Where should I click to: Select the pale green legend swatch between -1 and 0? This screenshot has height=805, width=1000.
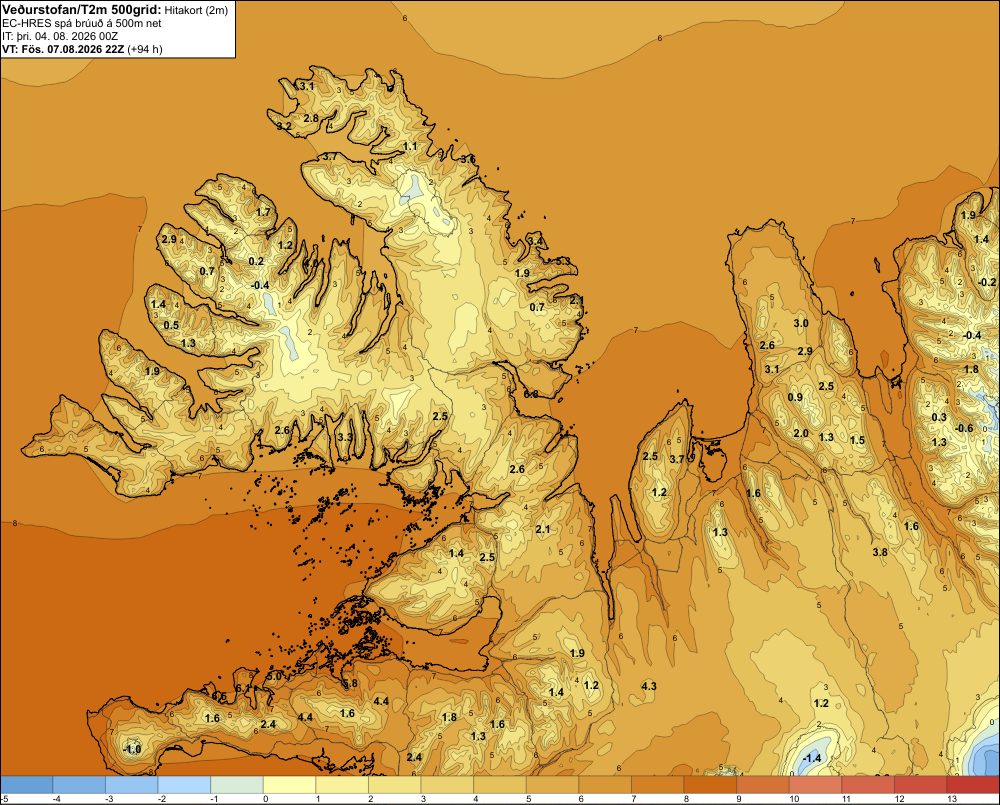[237, 785]
